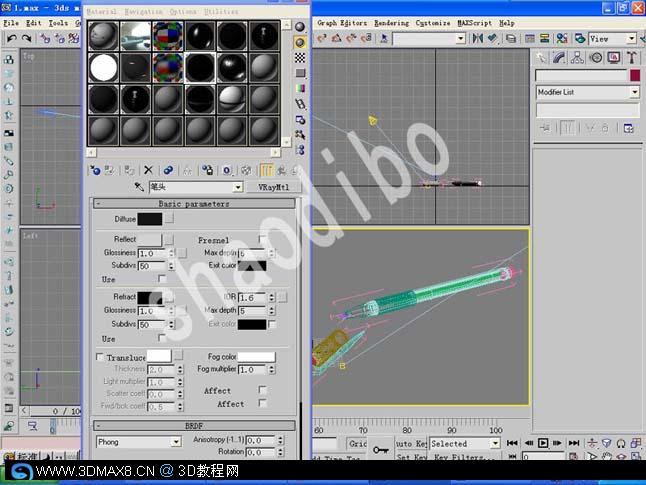
Task: Click the Undo arrow in main toolbar
Action: click(12, 39)
